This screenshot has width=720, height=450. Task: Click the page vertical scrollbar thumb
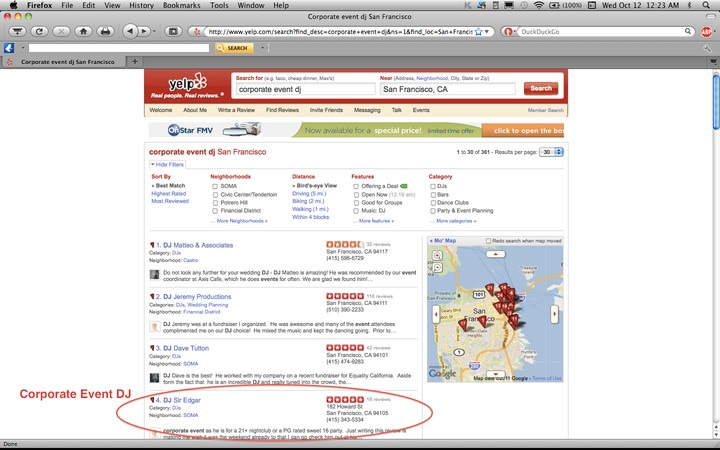point(716,102)
